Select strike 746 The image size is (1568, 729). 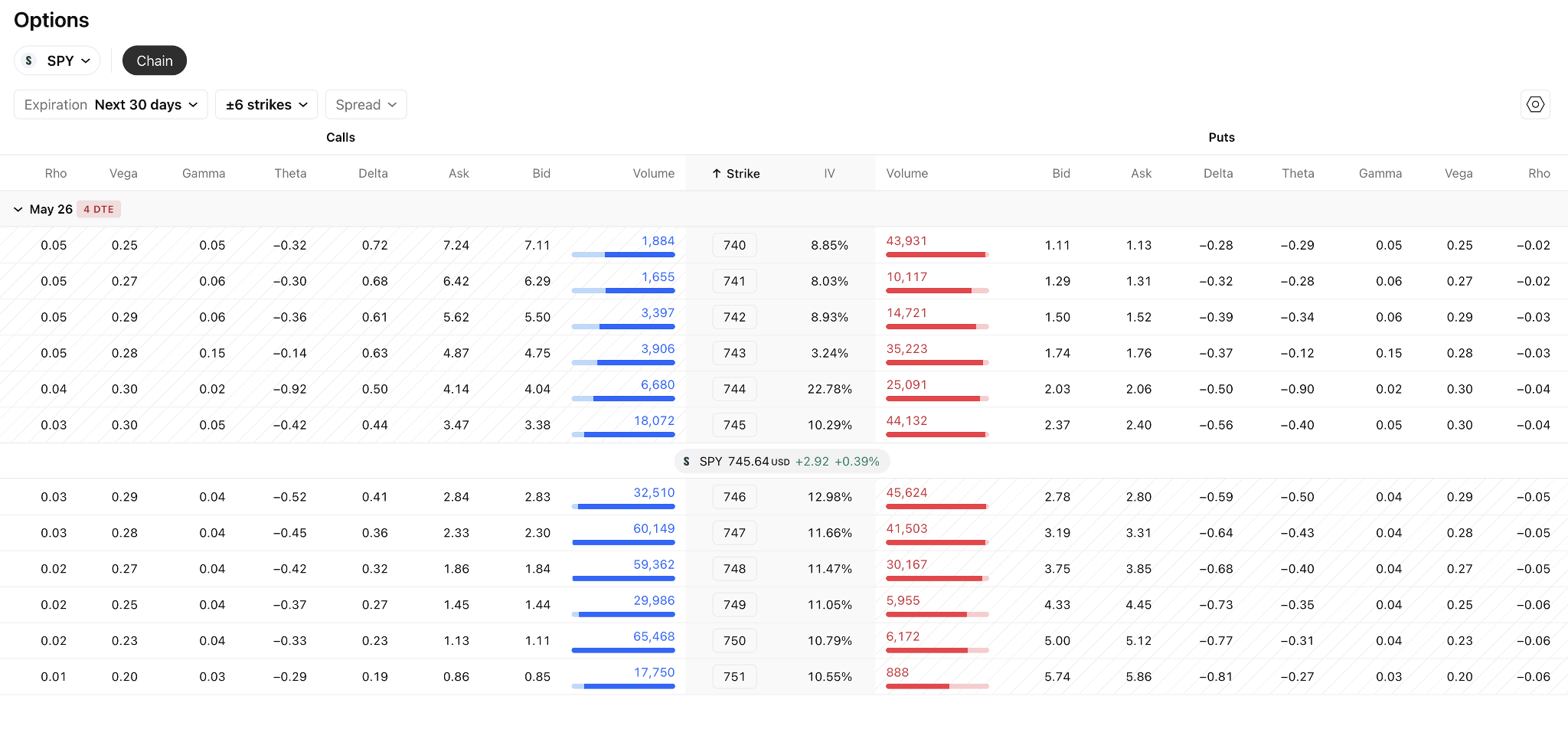coord(734,497)
